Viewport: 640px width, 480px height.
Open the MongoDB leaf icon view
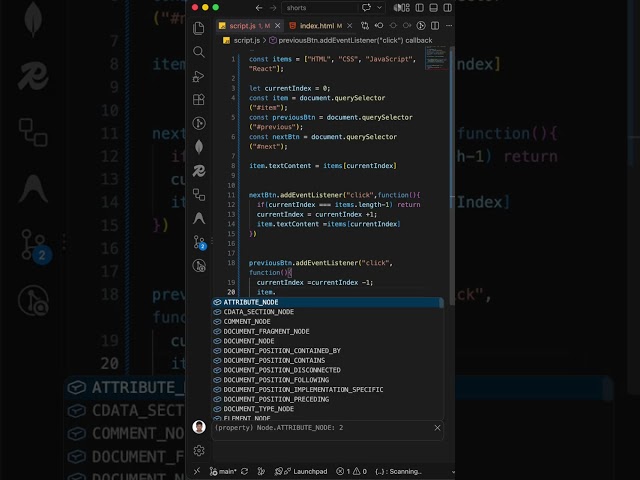199,147
